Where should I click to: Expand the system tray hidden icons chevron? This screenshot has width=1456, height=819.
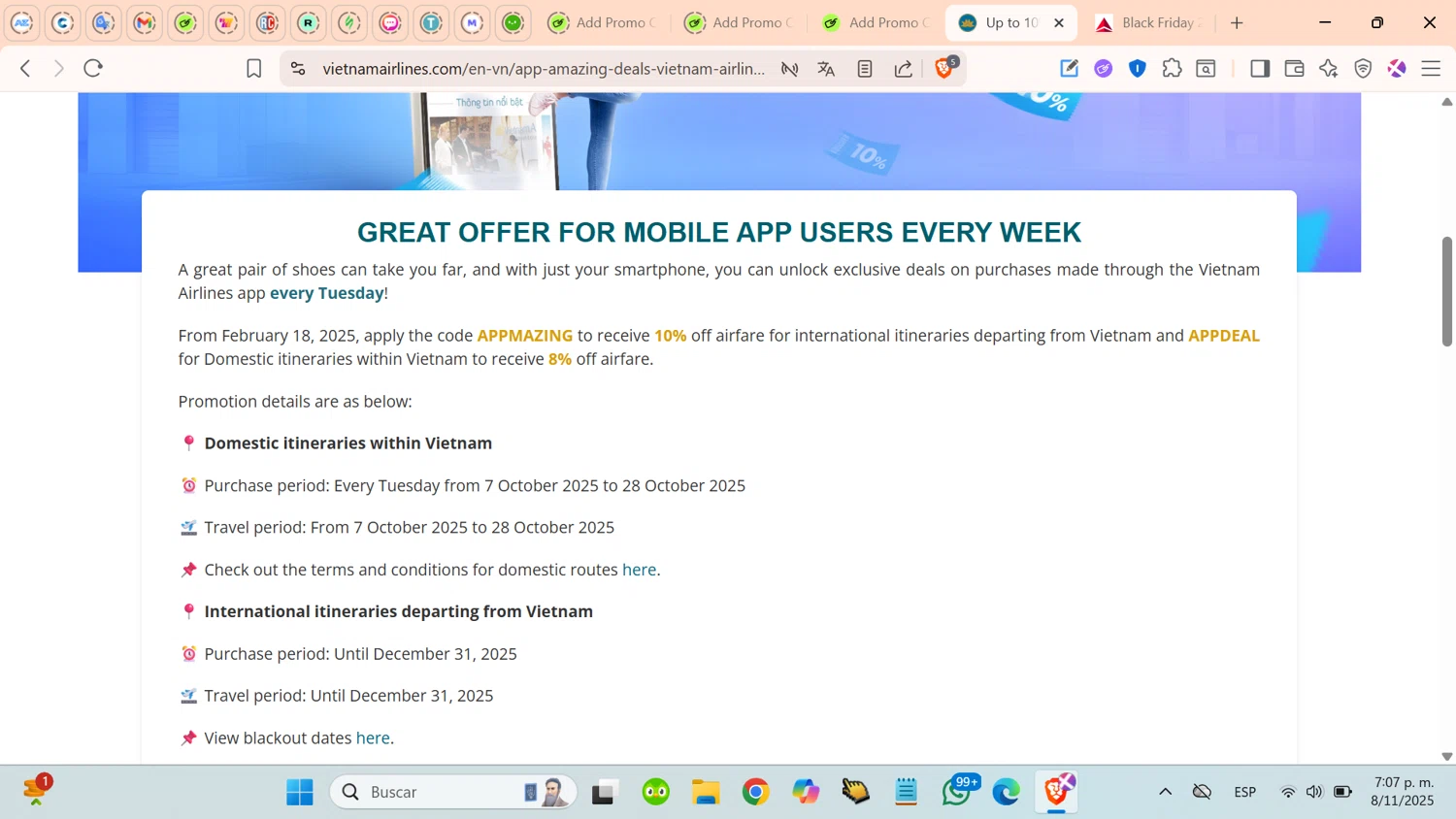tap(1165, 792)
